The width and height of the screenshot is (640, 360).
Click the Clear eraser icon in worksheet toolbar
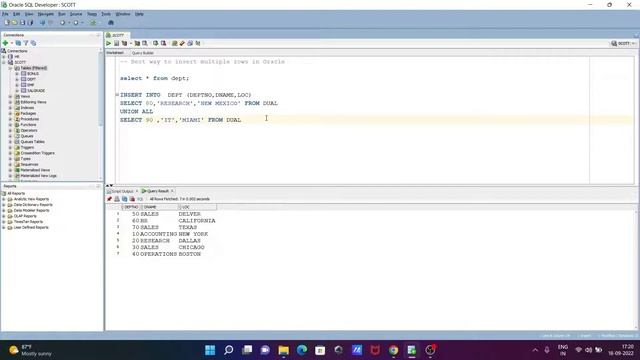pos(182,43)
